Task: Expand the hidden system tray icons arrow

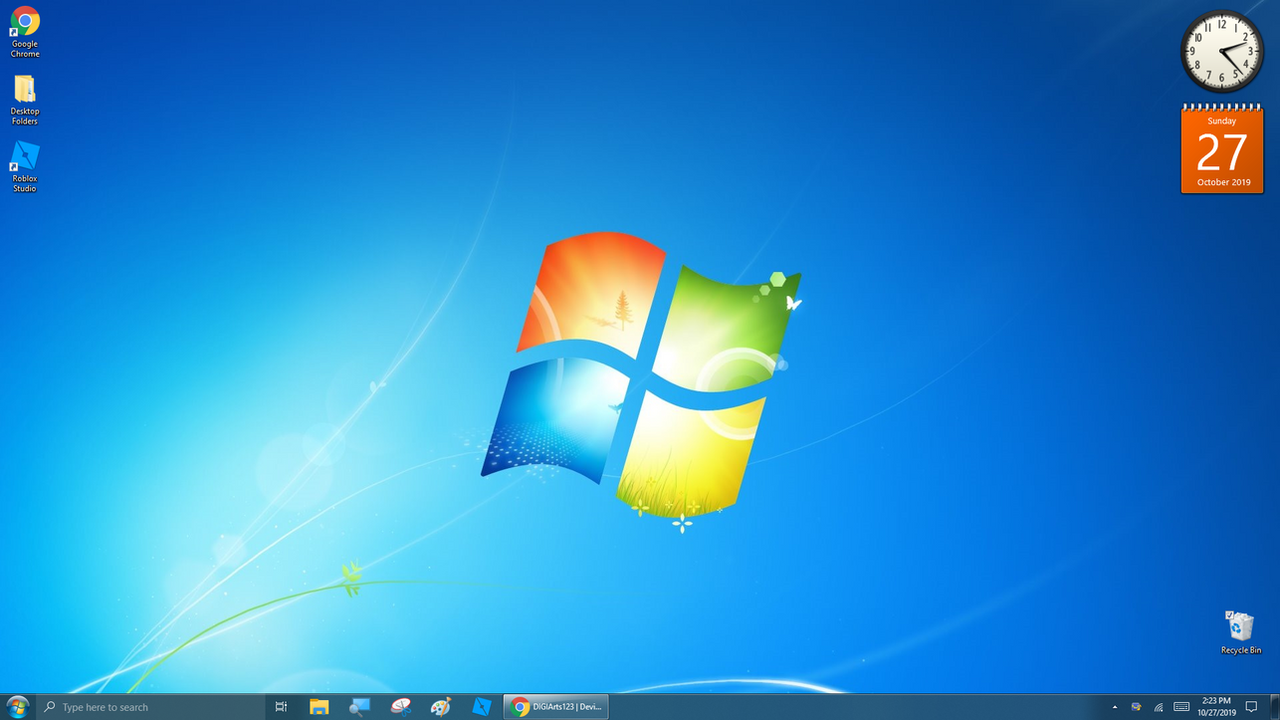Action: coord(1115,707)
